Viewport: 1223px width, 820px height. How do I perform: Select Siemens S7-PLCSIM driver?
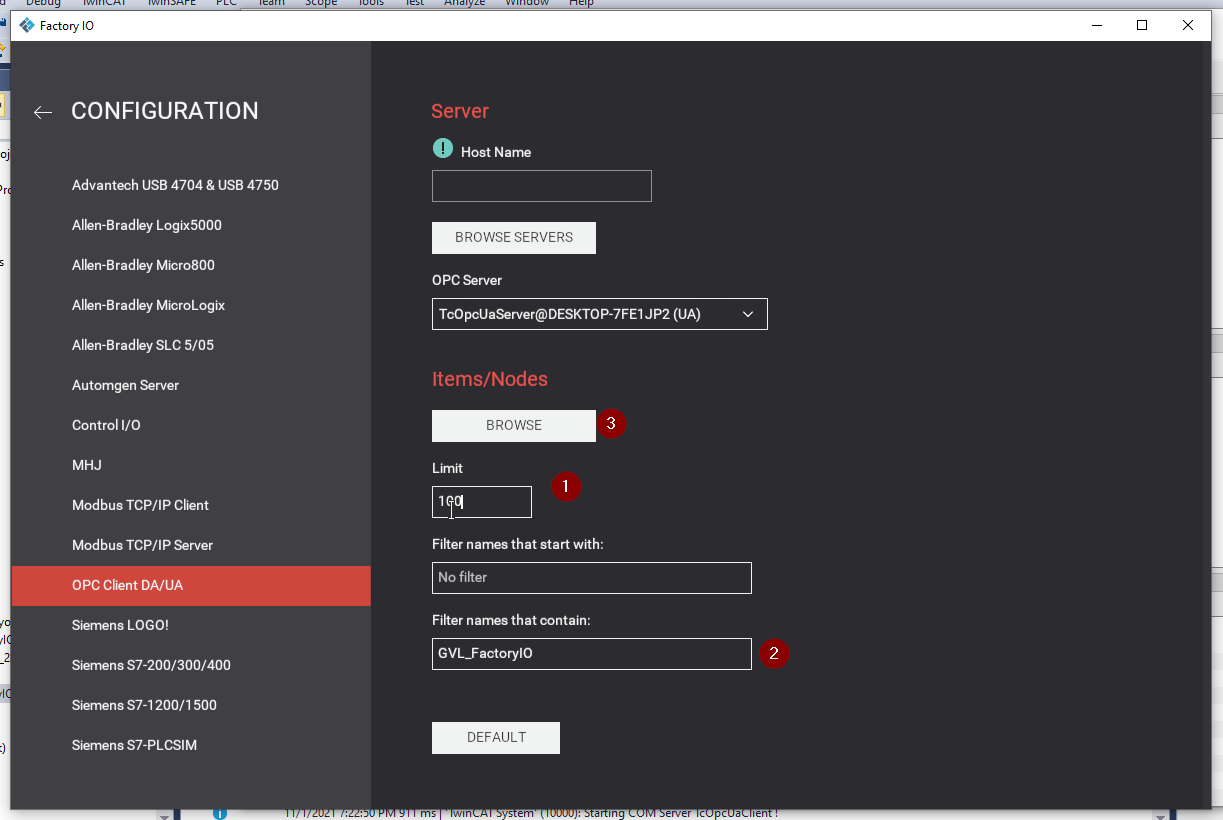[x=191, y=745]
